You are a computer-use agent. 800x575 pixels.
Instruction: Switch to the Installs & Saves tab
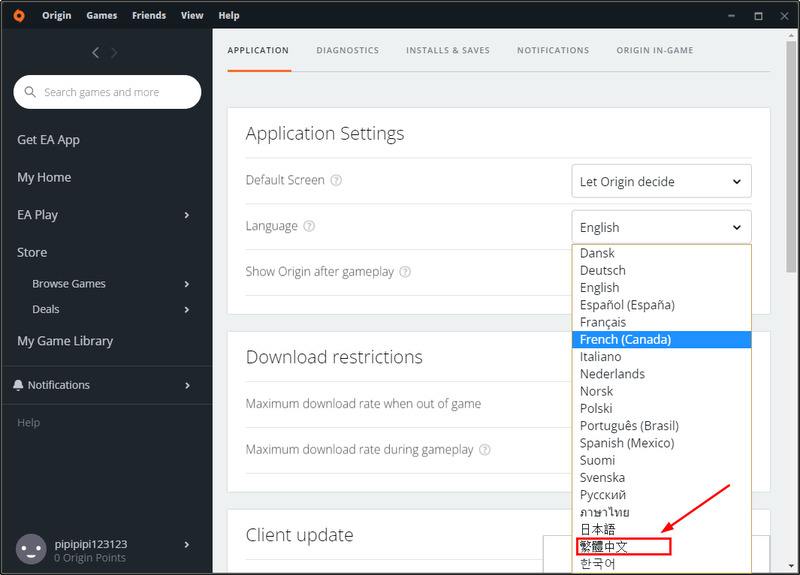(448, 51)
